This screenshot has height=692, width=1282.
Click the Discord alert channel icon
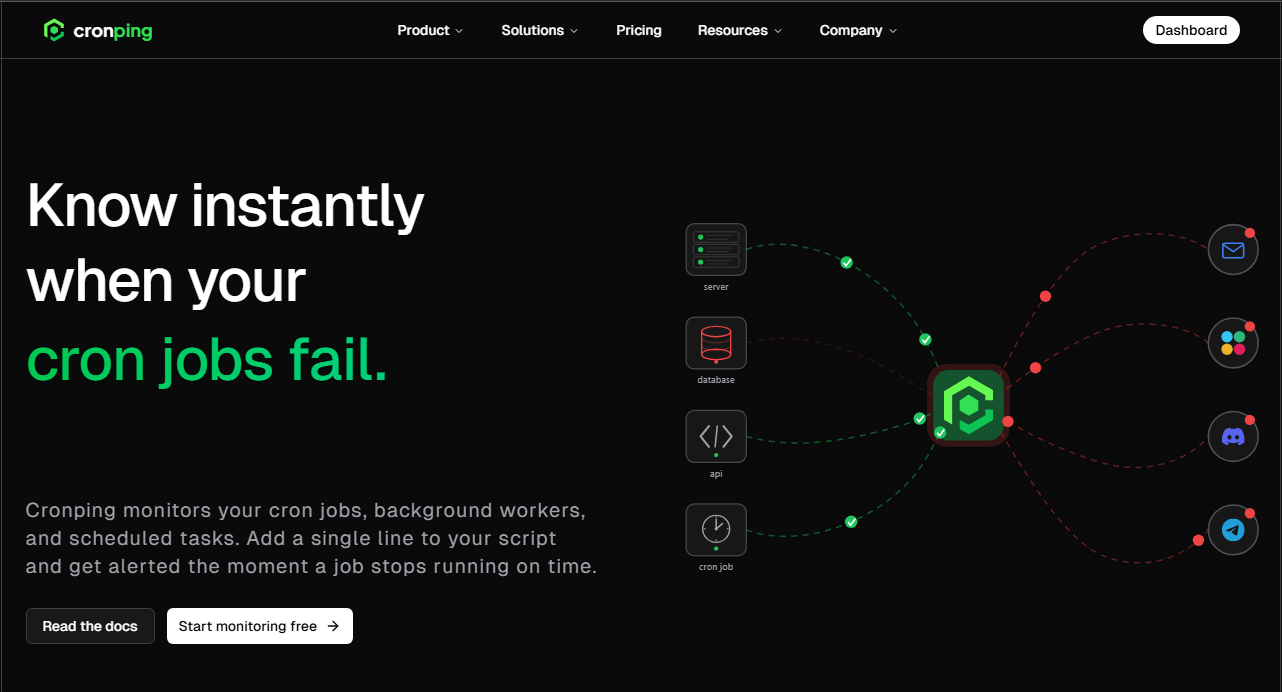coord(1233,437)
